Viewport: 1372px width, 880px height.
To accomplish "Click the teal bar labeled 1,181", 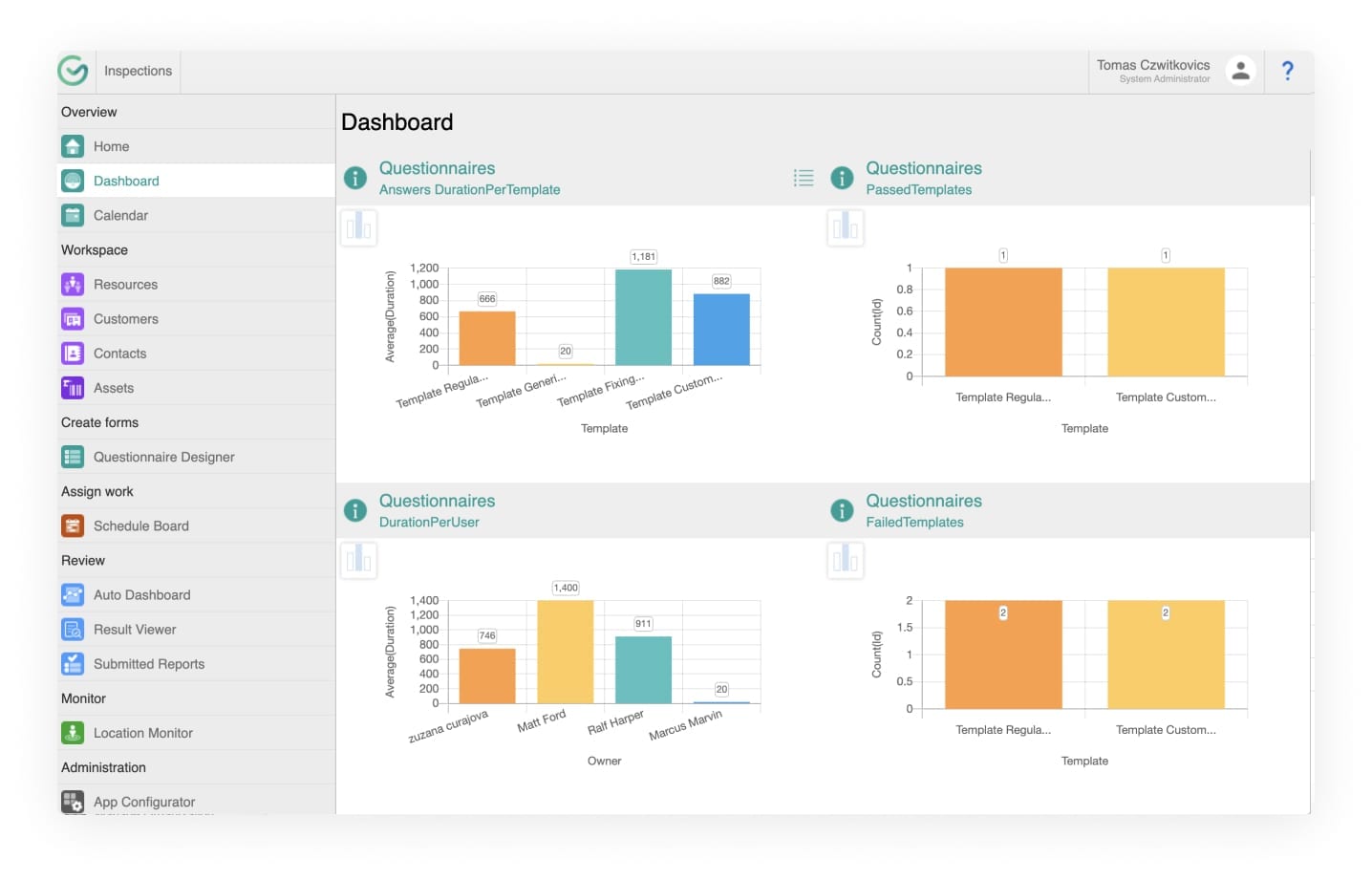I will click(643, 317).
